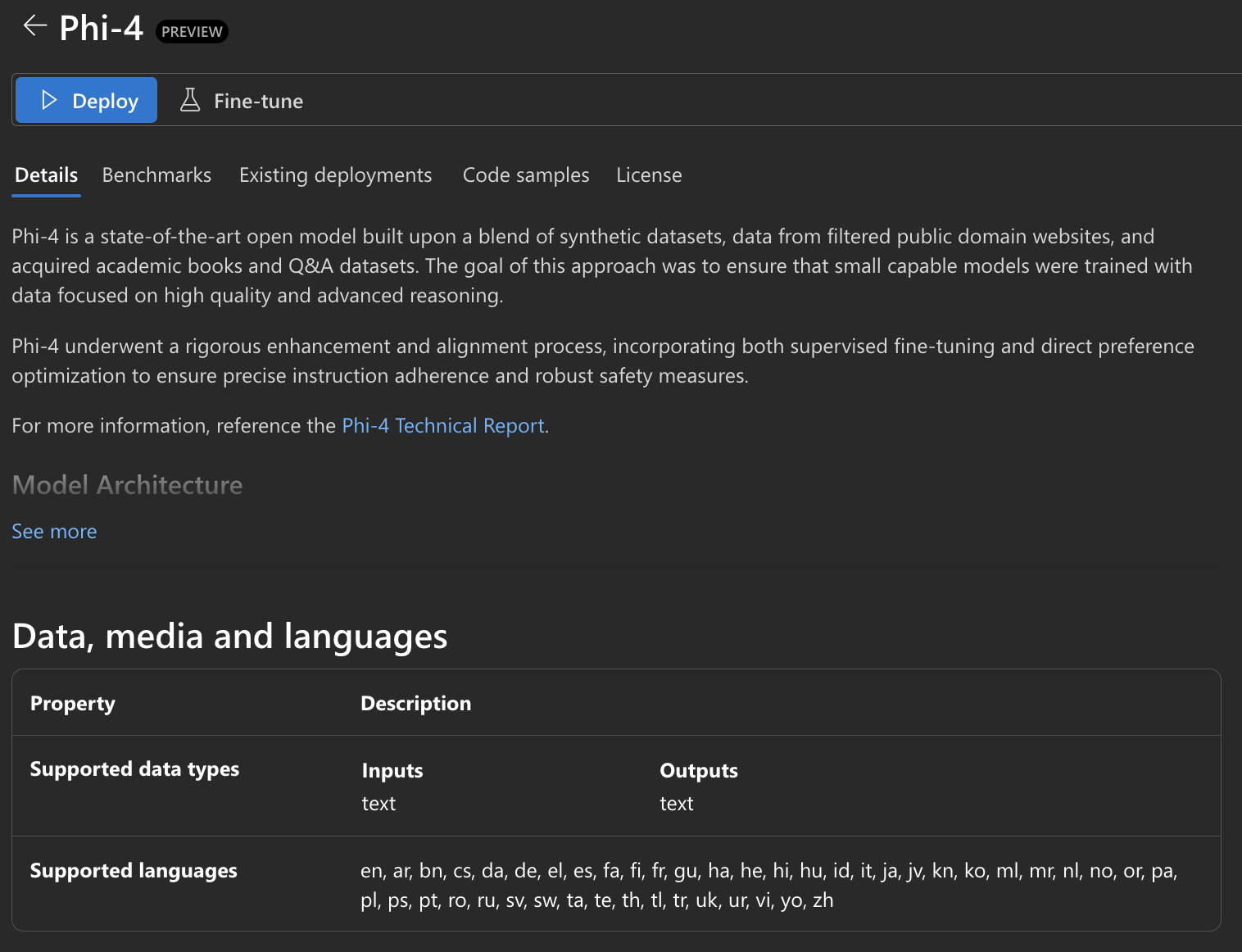The width and height of the screenshot is (1242, 952).
Task: Open the Existing deployments tab
Action: point(335,175)
